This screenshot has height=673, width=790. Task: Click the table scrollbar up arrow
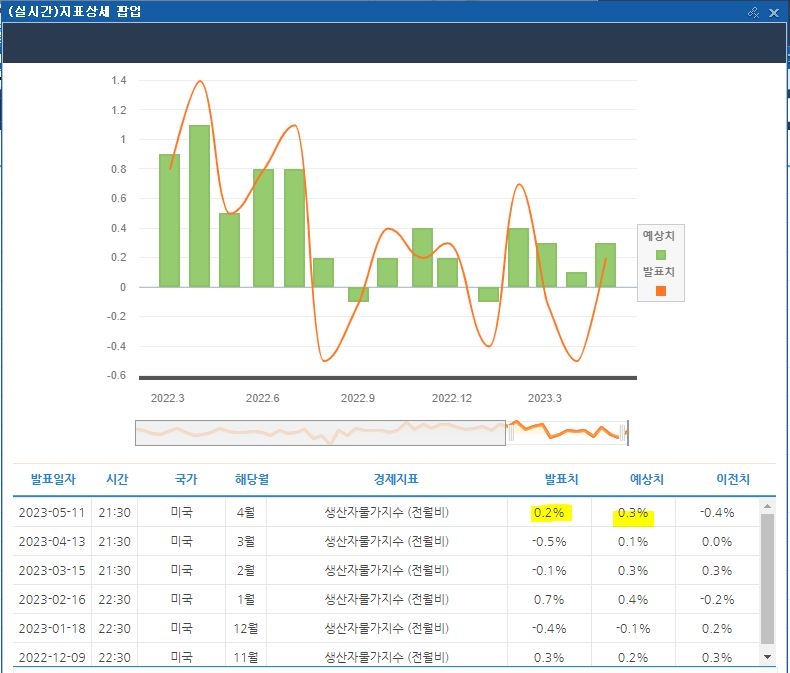[767, 506]
